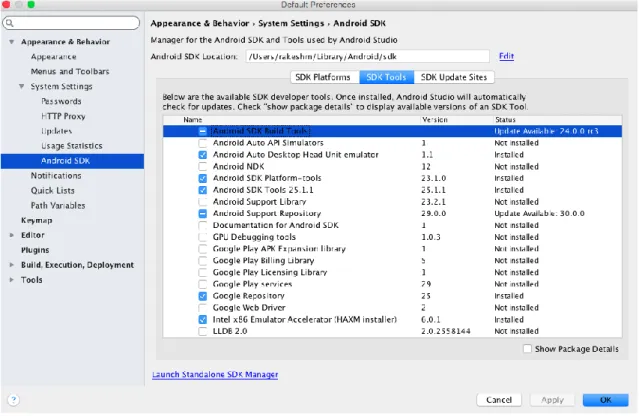Uncheck Android SDK Tools 25.1.1

pyautogui.click(x=203, y=190)
